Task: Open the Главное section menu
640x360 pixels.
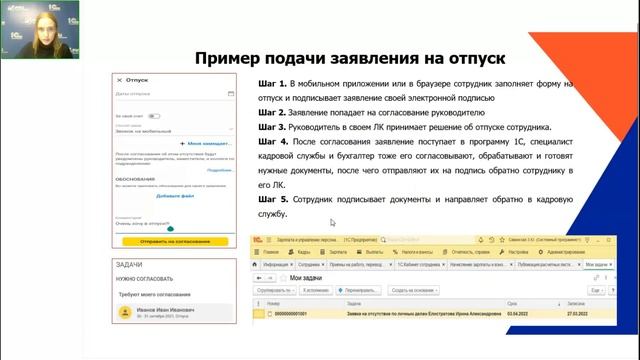Action: pos(266,252)
